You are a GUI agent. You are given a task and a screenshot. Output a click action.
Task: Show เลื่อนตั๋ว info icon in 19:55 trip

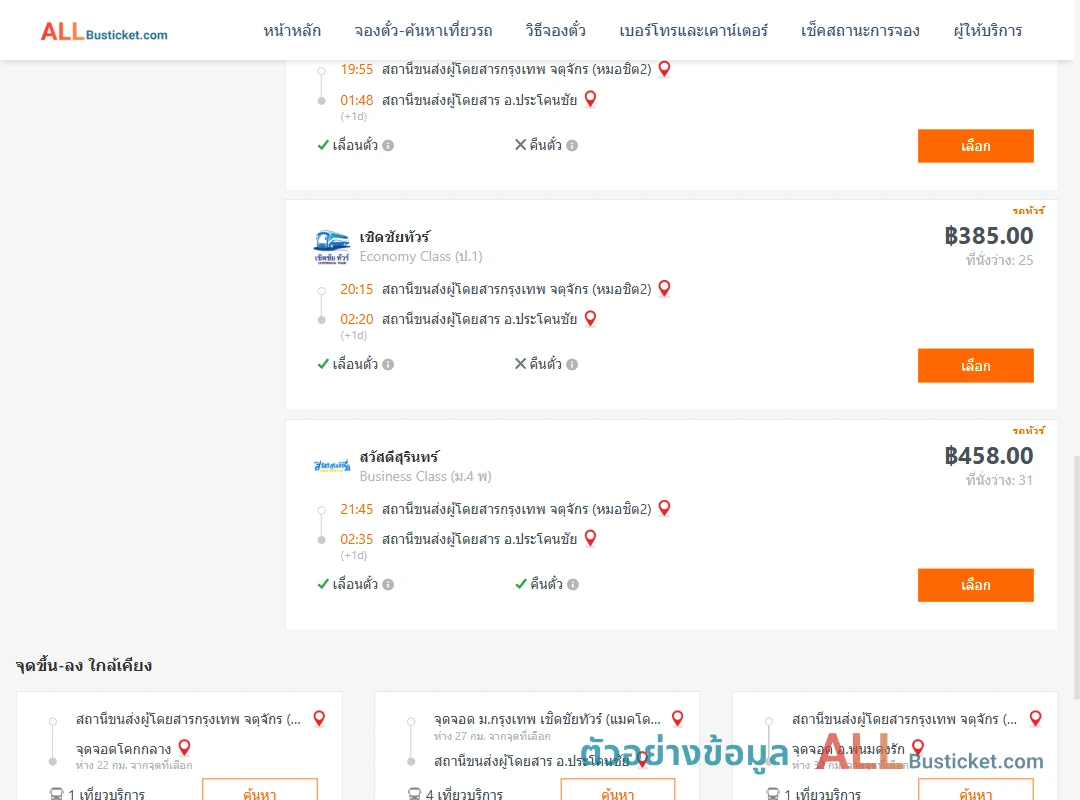tap(388, 145)
